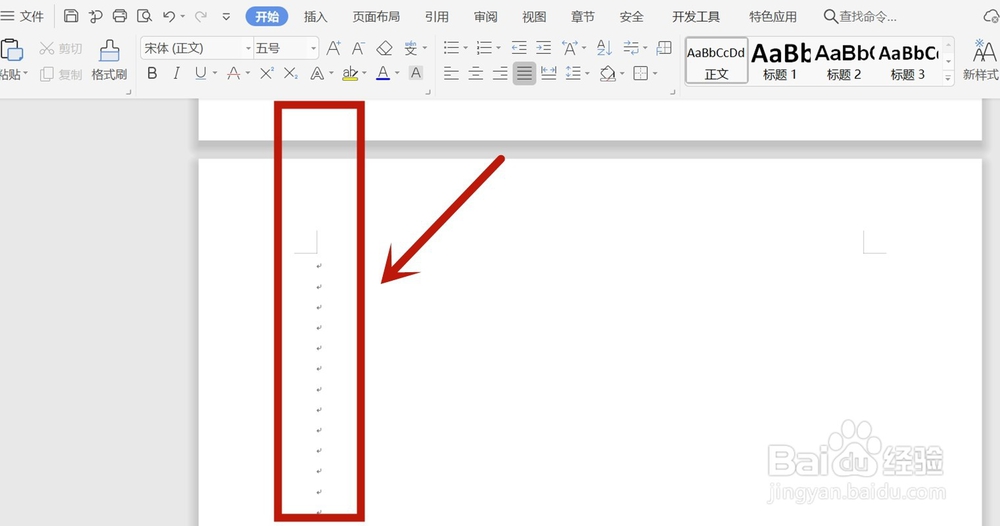Open the font size 五号 dropdown
The image size is (1000, 526).
point(313,48)
